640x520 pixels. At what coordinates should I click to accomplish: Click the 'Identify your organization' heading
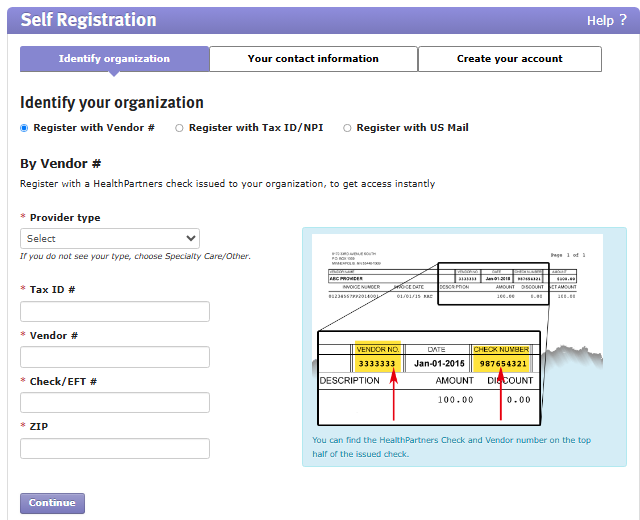click(112, 102)
